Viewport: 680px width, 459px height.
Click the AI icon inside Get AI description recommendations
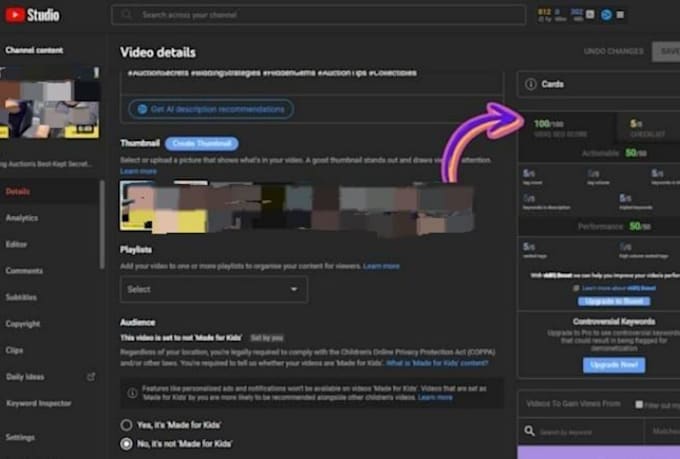[142, 109]
